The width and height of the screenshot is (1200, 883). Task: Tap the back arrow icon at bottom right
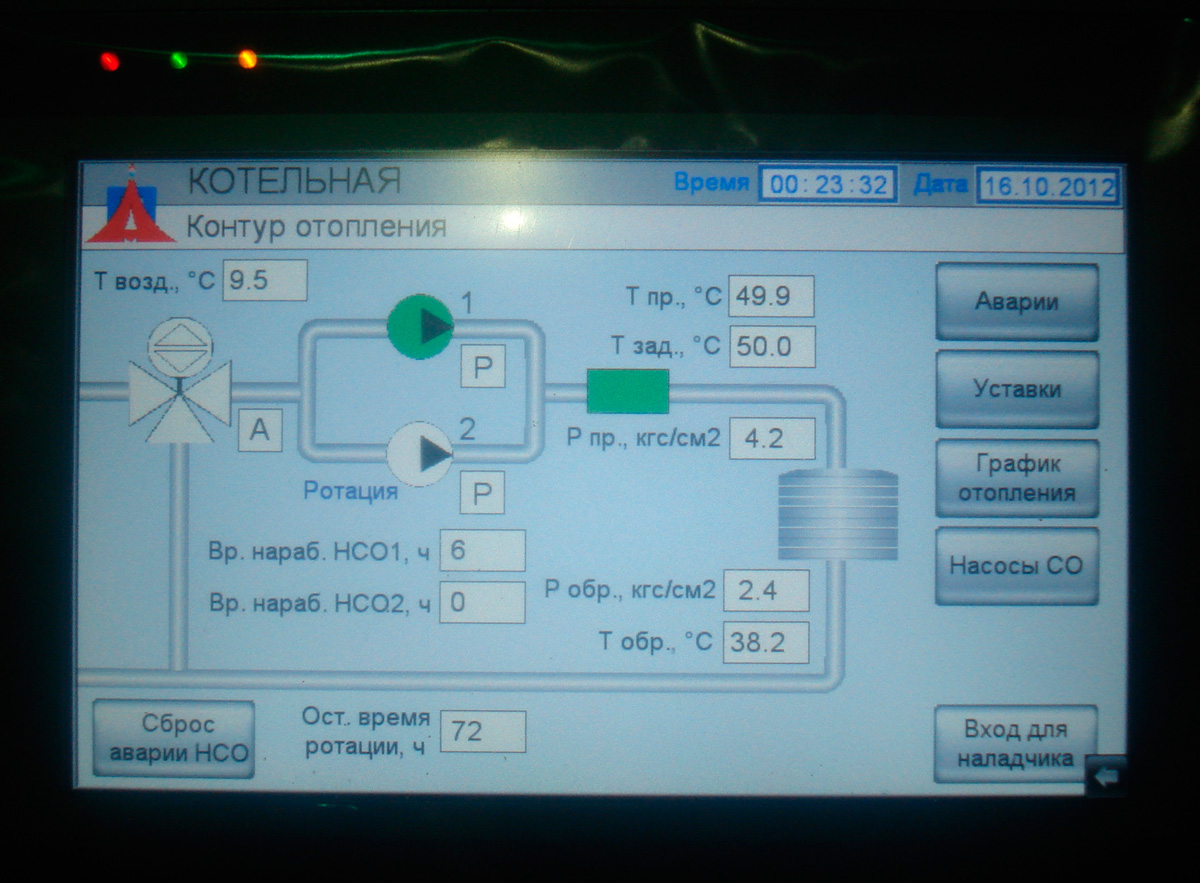pyautogui.click(x=1104, y=777)
